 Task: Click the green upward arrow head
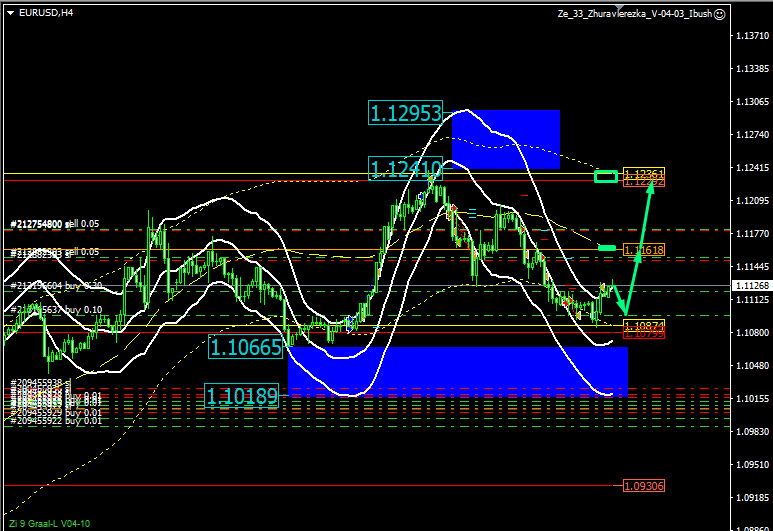(650, 190)
